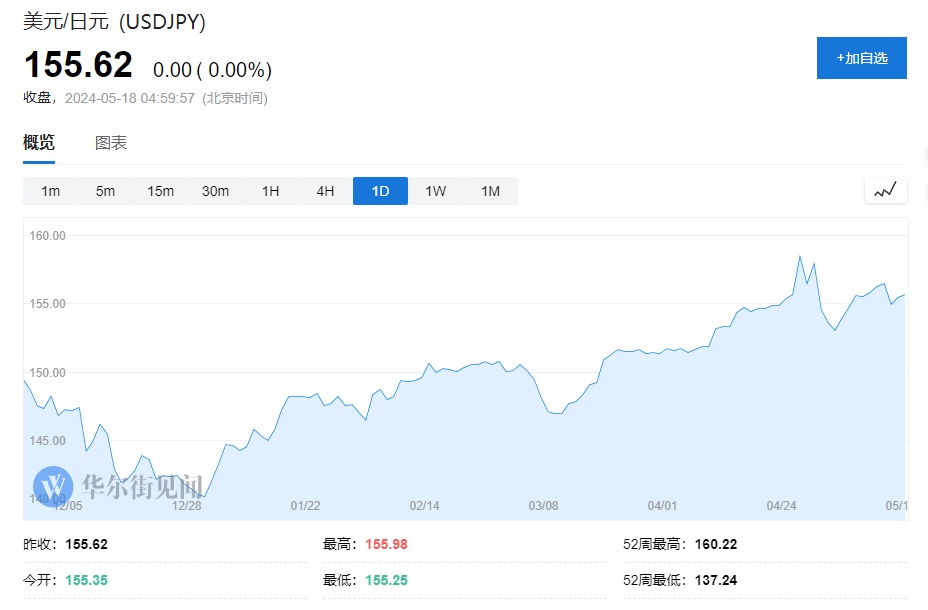Click the 美元/日元 (USDJPY) title
Image resolution: width=928 pixels, height=610 pixels.
coord(114,22)
